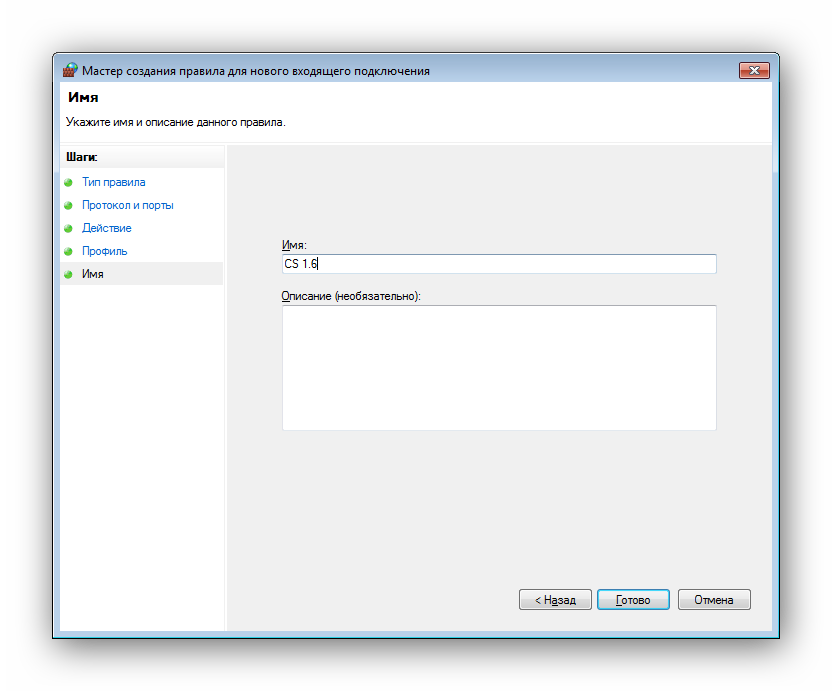832x691 pixels.
Task: Click the green bullet beside 'Протокол и порты'
Action: [68, 205]
